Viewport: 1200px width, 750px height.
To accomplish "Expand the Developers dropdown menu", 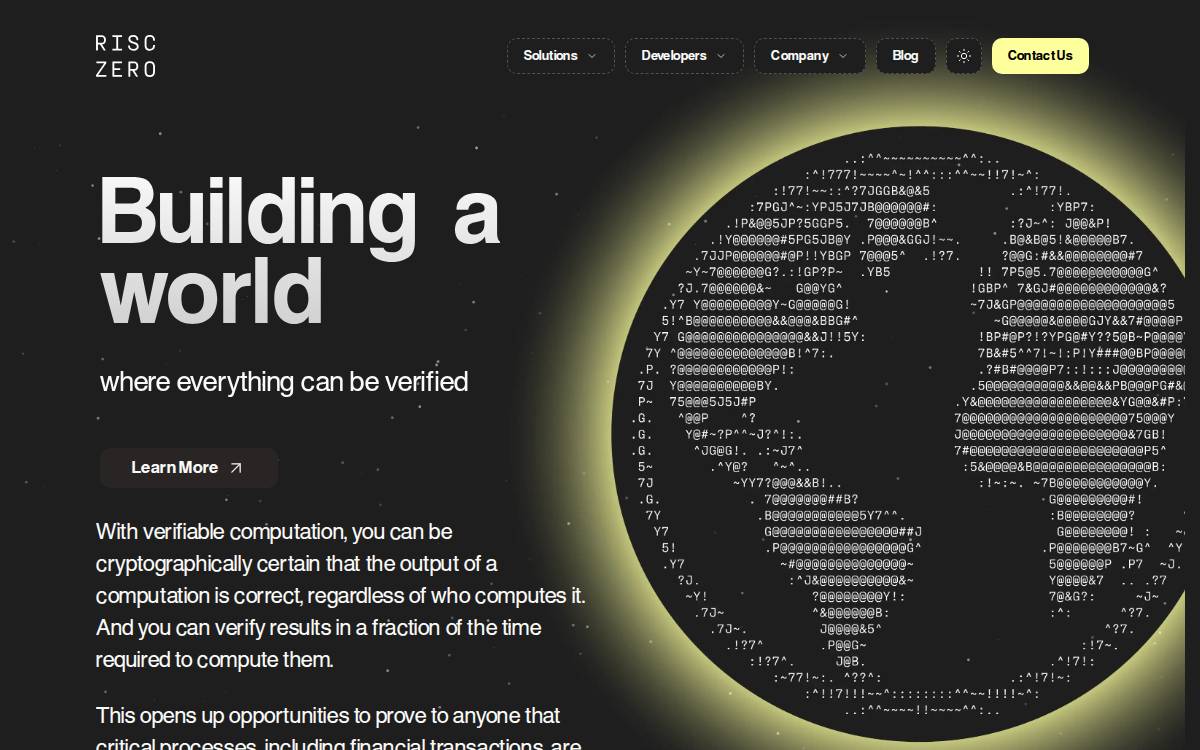I will 684,56.
